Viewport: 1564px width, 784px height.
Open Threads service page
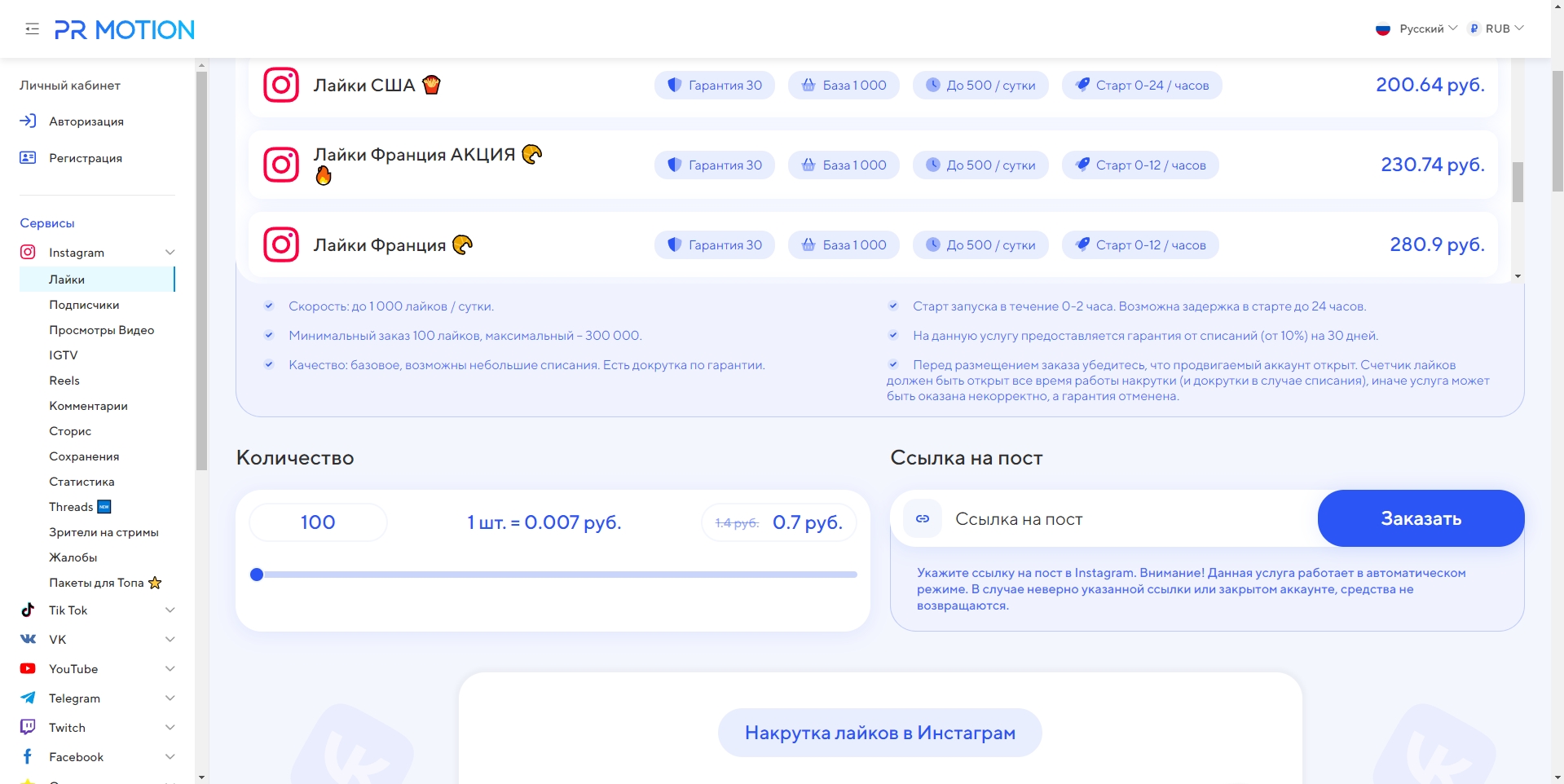(71, 507)
